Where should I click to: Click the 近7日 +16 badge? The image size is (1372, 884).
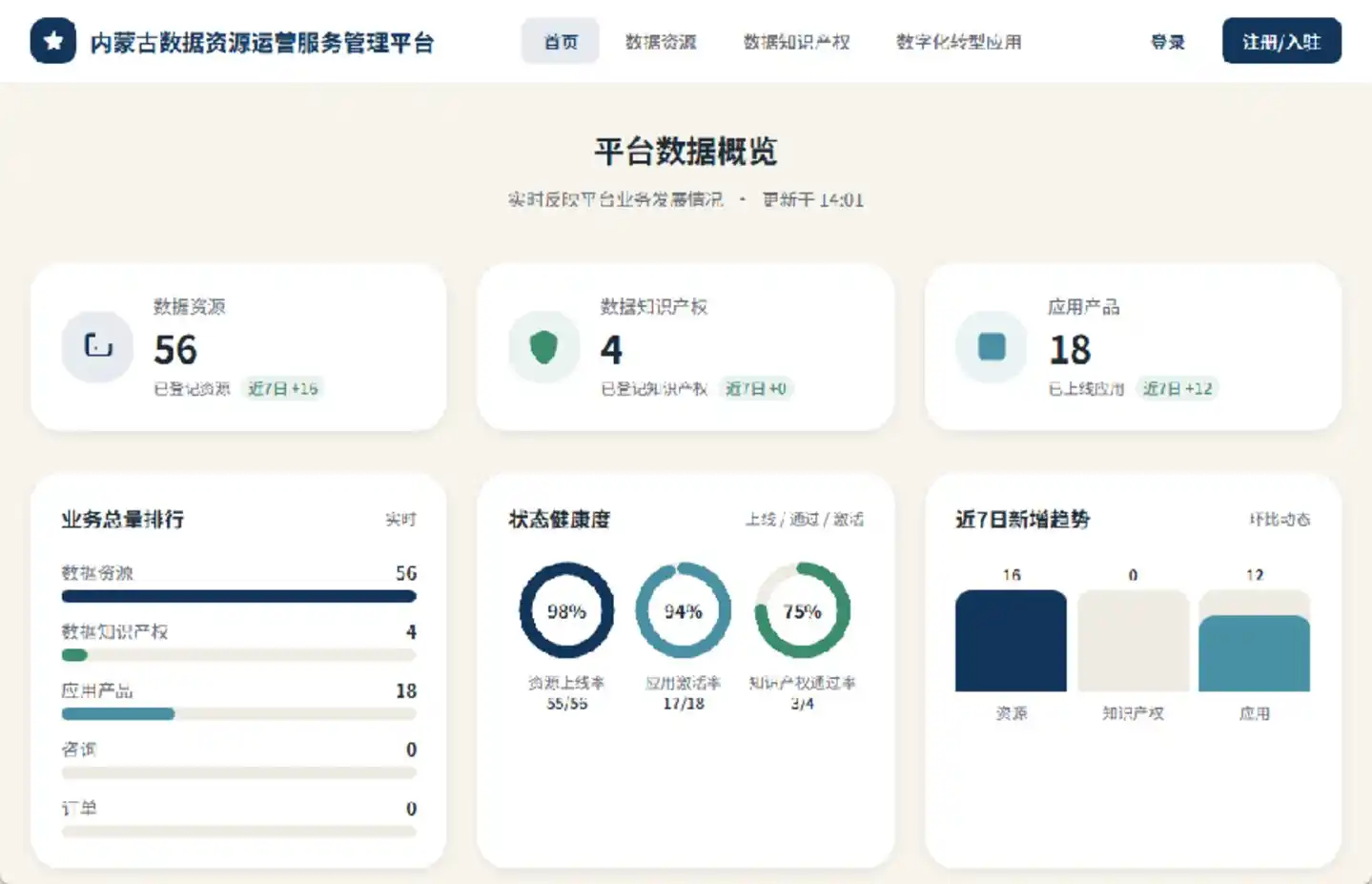pyautogui.click(x=283, y=388)
